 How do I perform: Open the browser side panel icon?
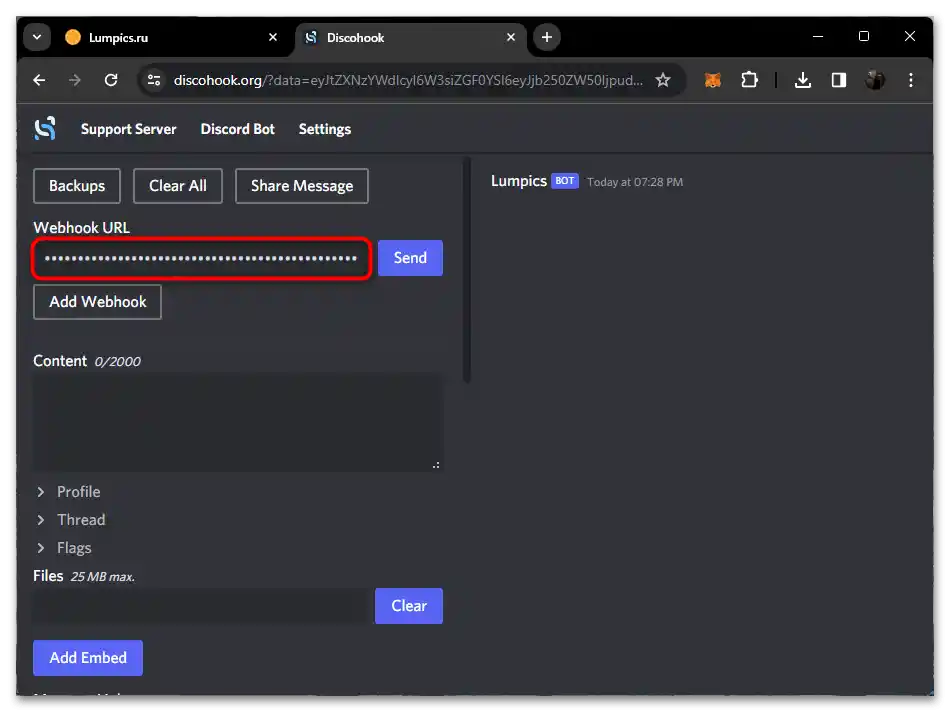839,80
